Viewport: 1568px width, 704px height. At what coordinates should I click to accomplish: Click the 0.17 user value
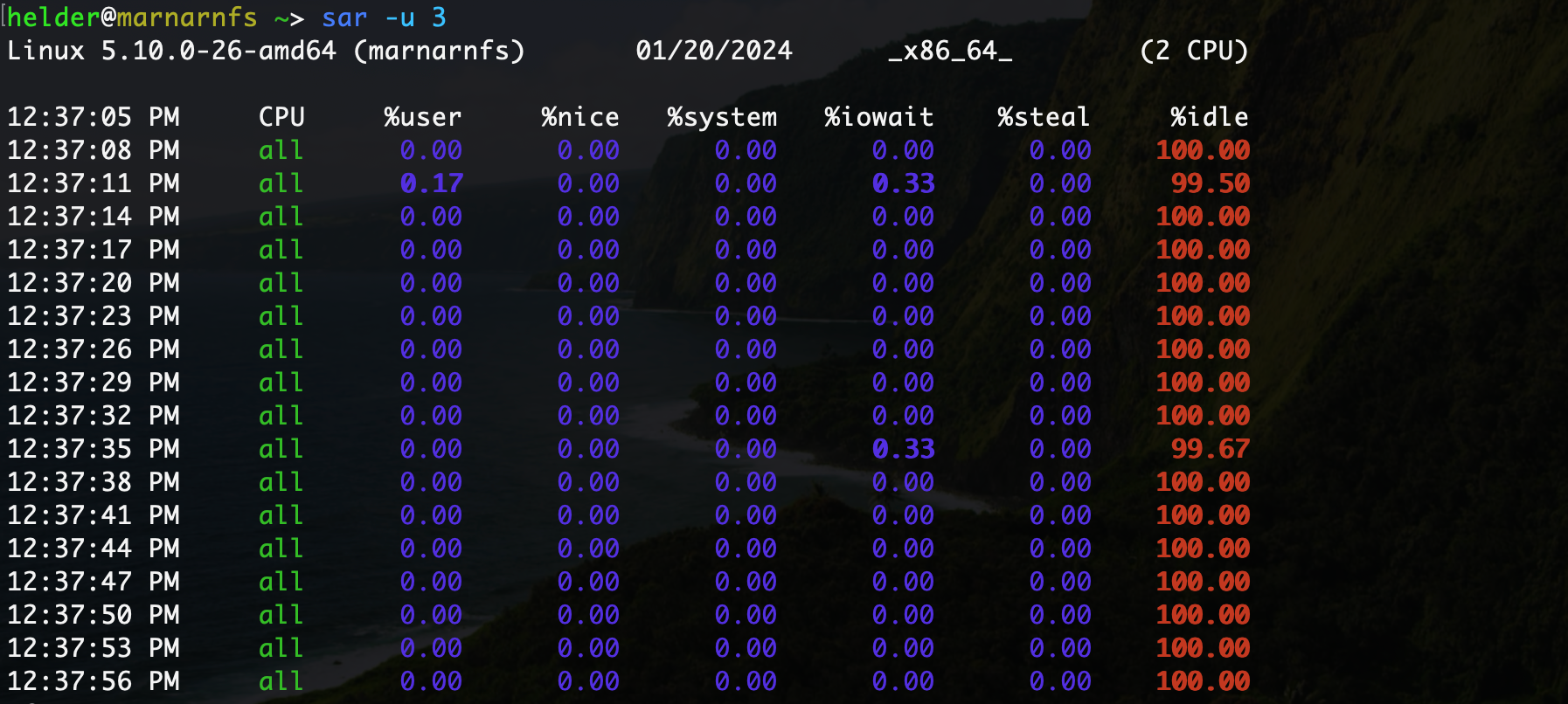432,183
